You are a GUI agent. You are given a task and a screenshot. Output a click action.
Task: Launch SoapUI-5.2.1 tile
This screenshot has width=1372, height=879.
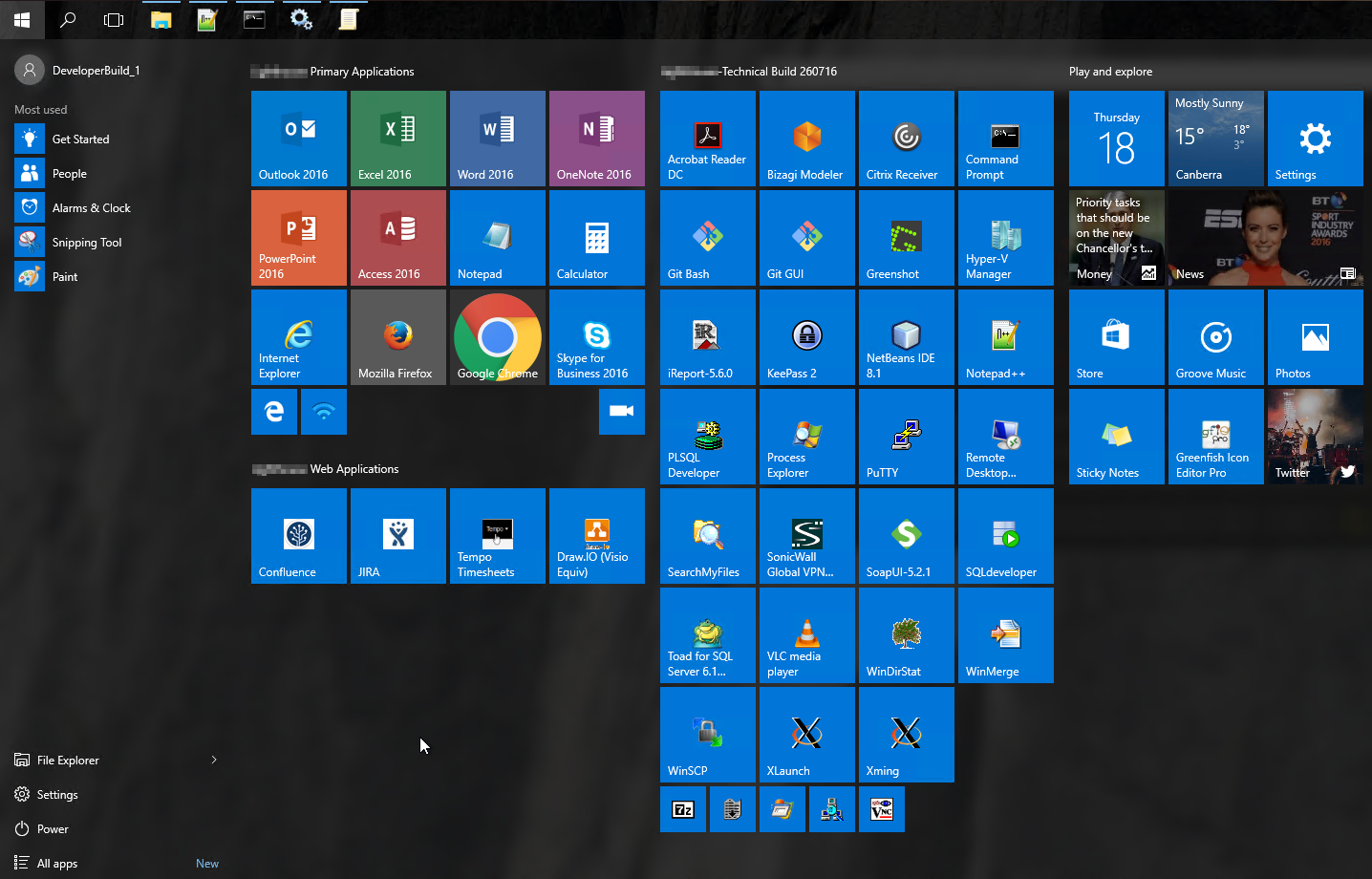[x=907, y=536]
